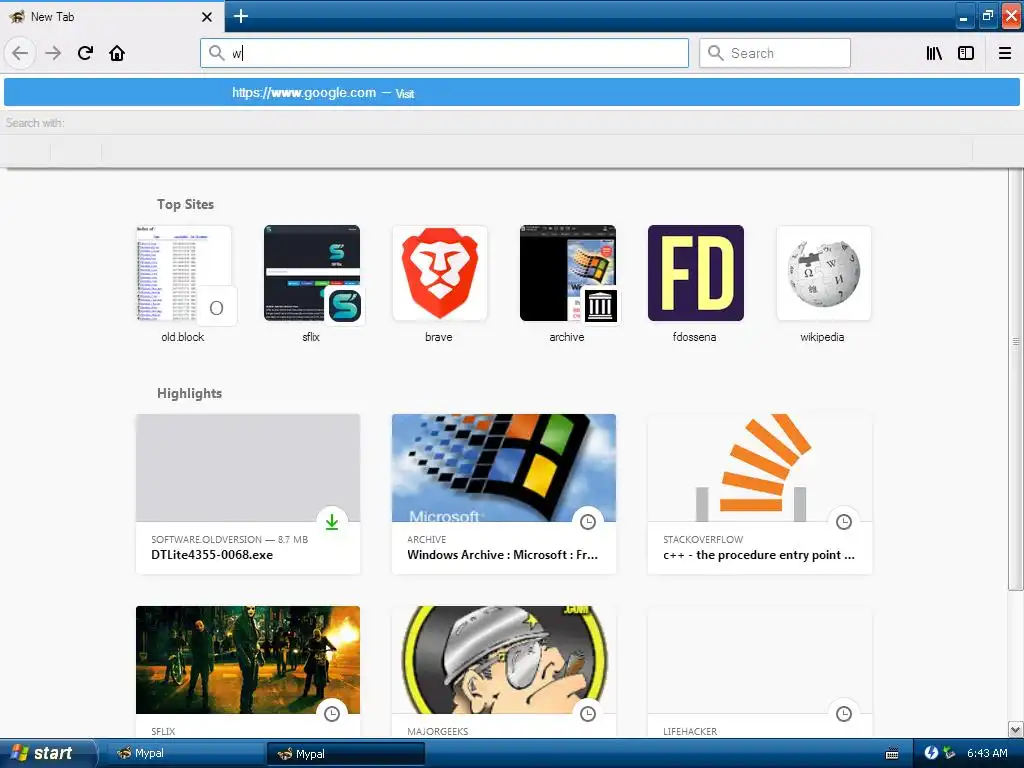Click the Stack Overflow logo thumbnail
Viewport: 1024px width, 768px height.
click(760, 468)
